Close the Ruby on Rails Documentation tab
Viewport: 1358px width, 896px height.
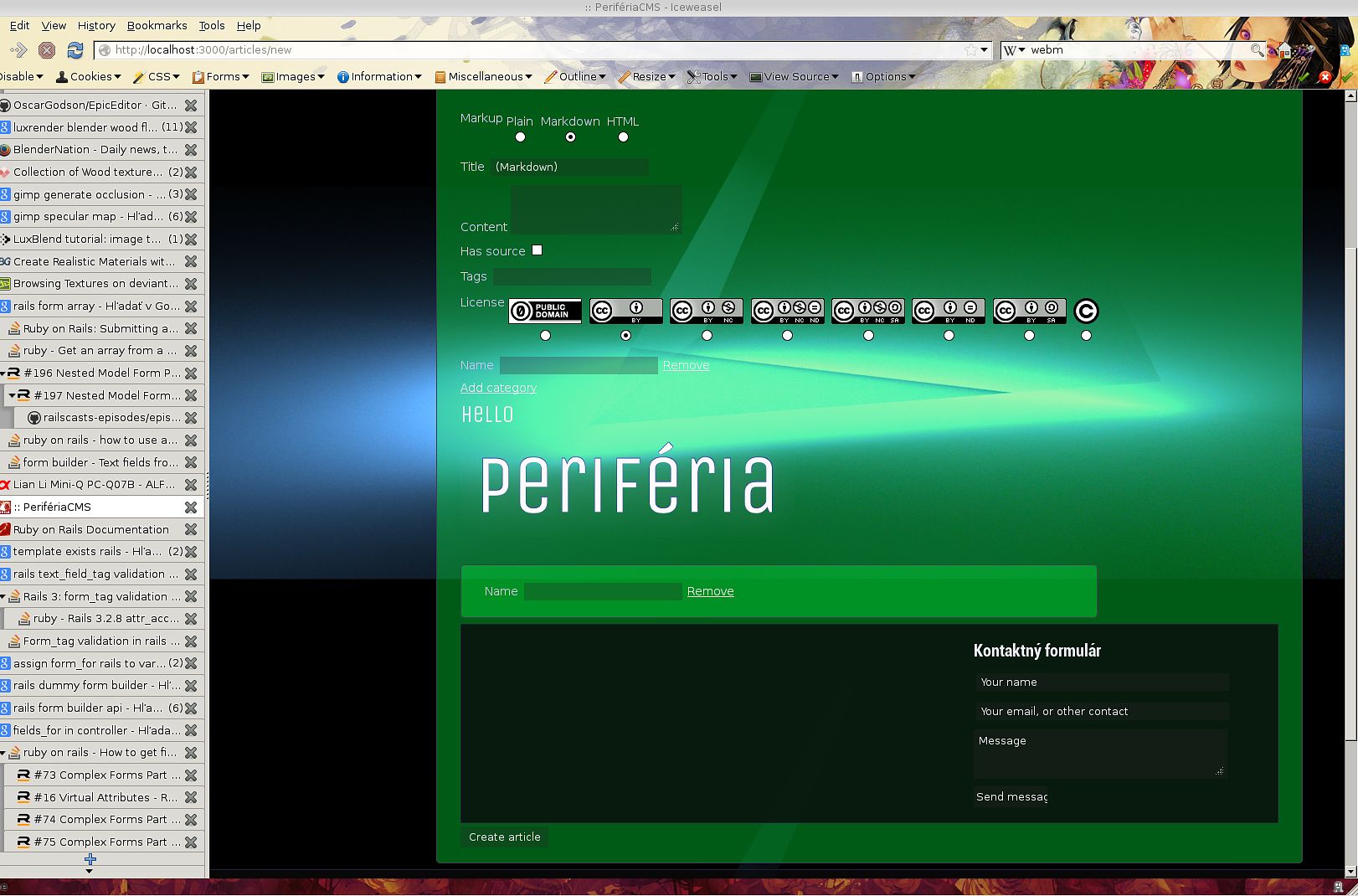(191, 530)
